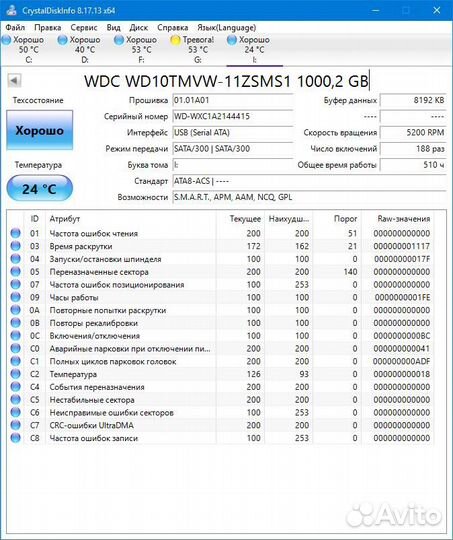Click status orb for attribute 03 row

point(16,246)
